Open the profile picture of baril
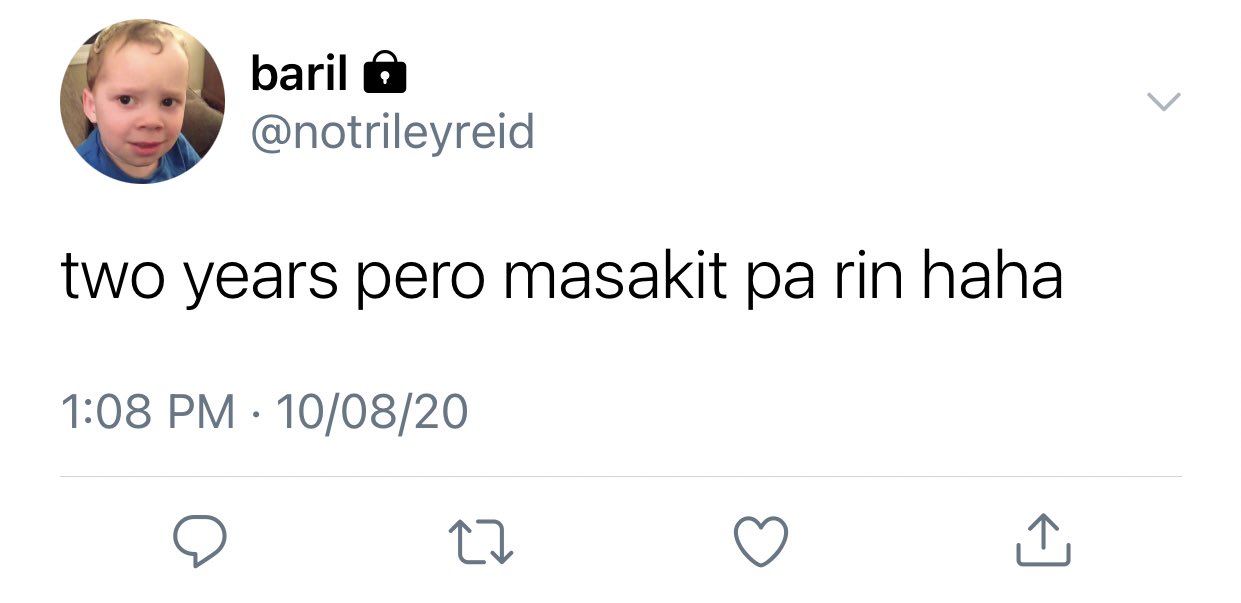The image size is (1241, 603). [142, 102]
